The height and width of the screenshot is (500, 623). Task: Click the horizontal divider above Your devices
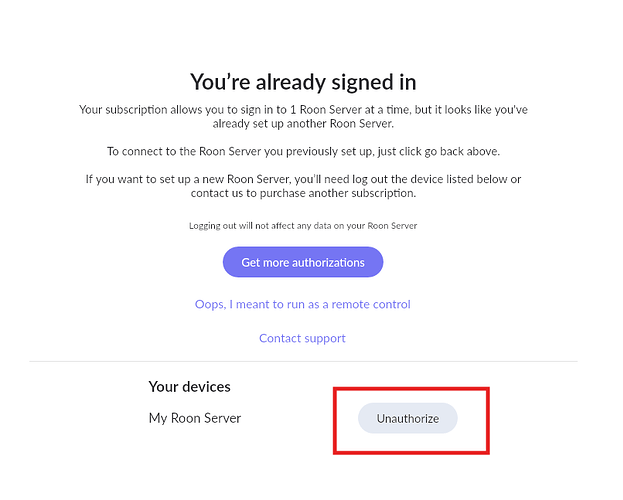303,361
